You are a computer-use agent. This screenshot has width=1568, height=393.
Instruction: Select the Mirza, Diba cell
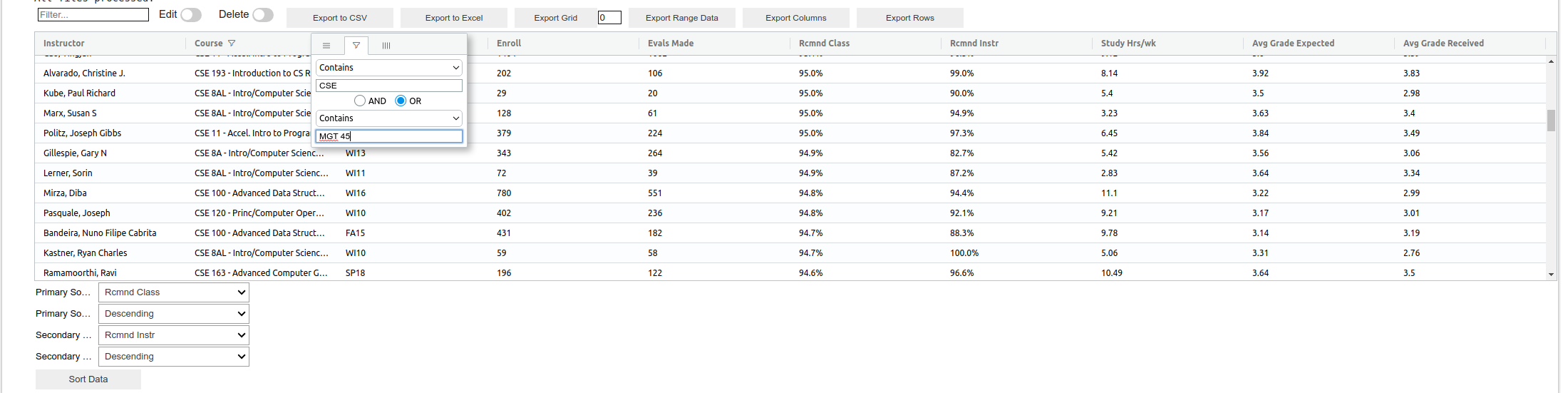point(110,193)
